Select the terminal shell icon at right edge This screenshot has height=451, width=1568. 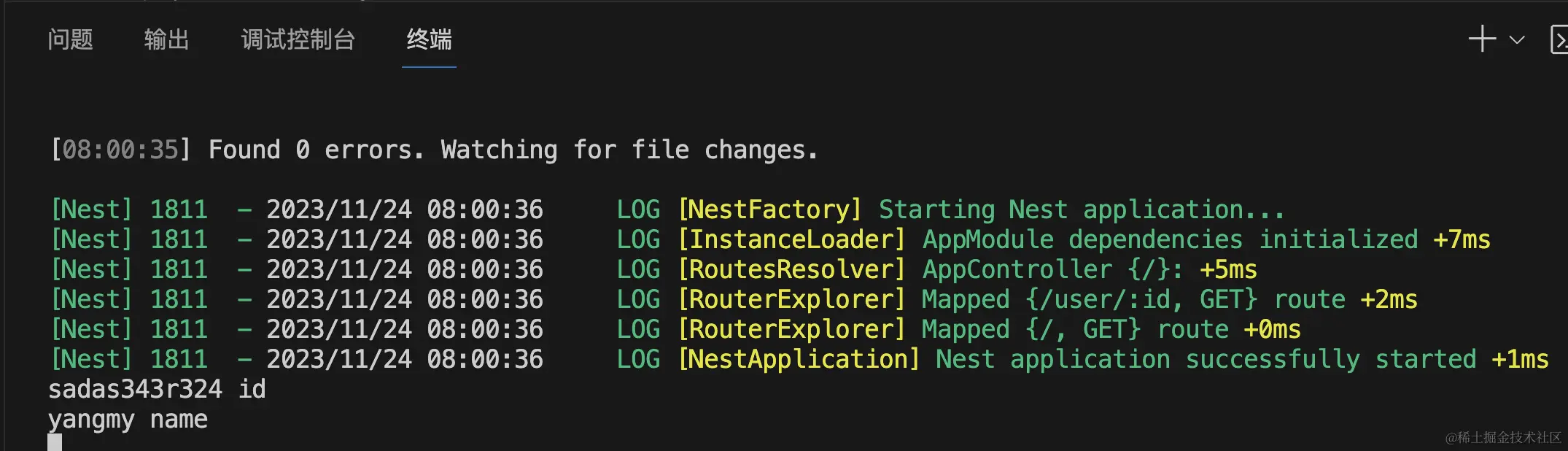point(1559,39)
